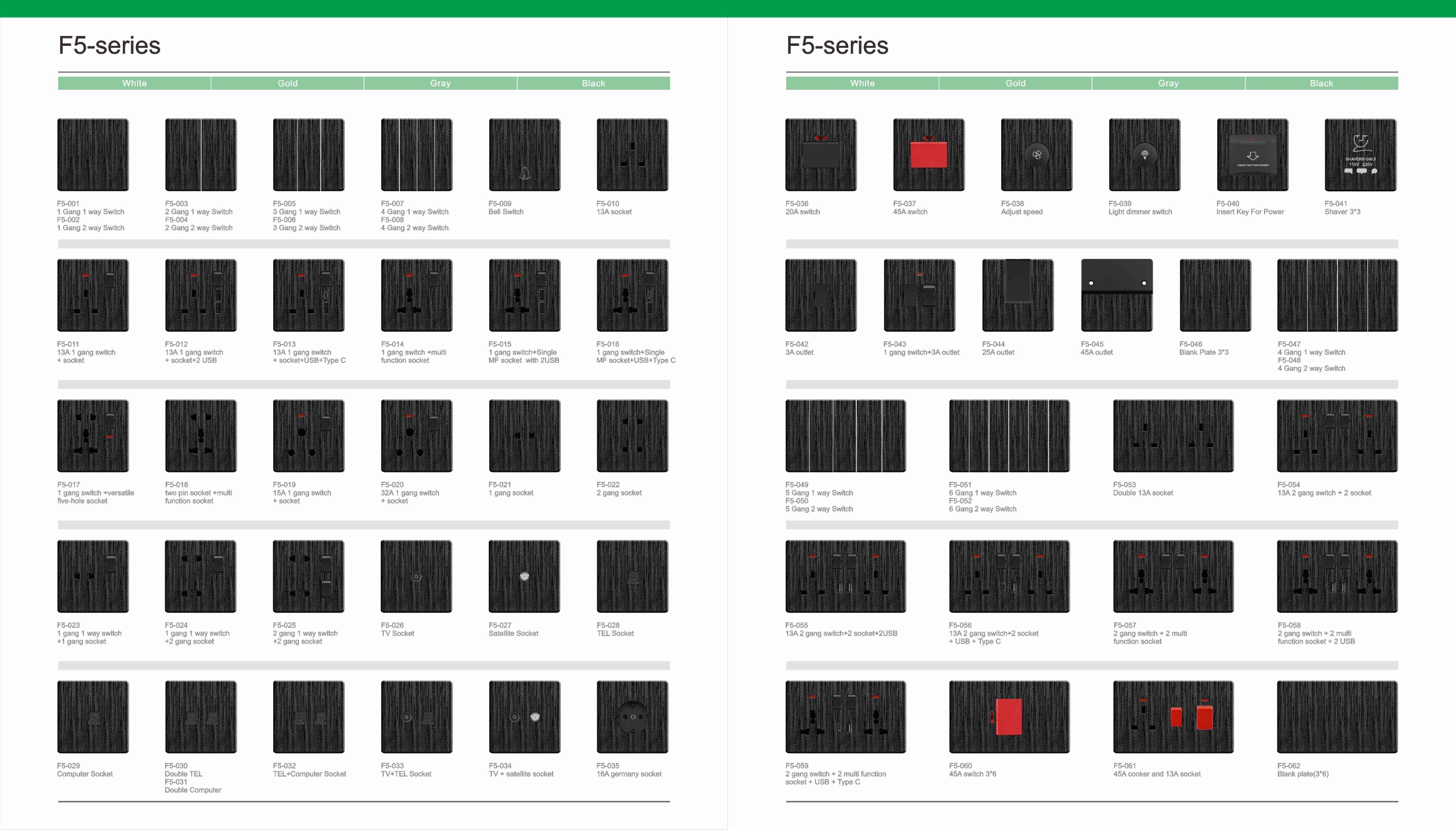Click the F5-062 Blank plate(3*6) image
The image size is (1456, 830).
coord(1337,717)
